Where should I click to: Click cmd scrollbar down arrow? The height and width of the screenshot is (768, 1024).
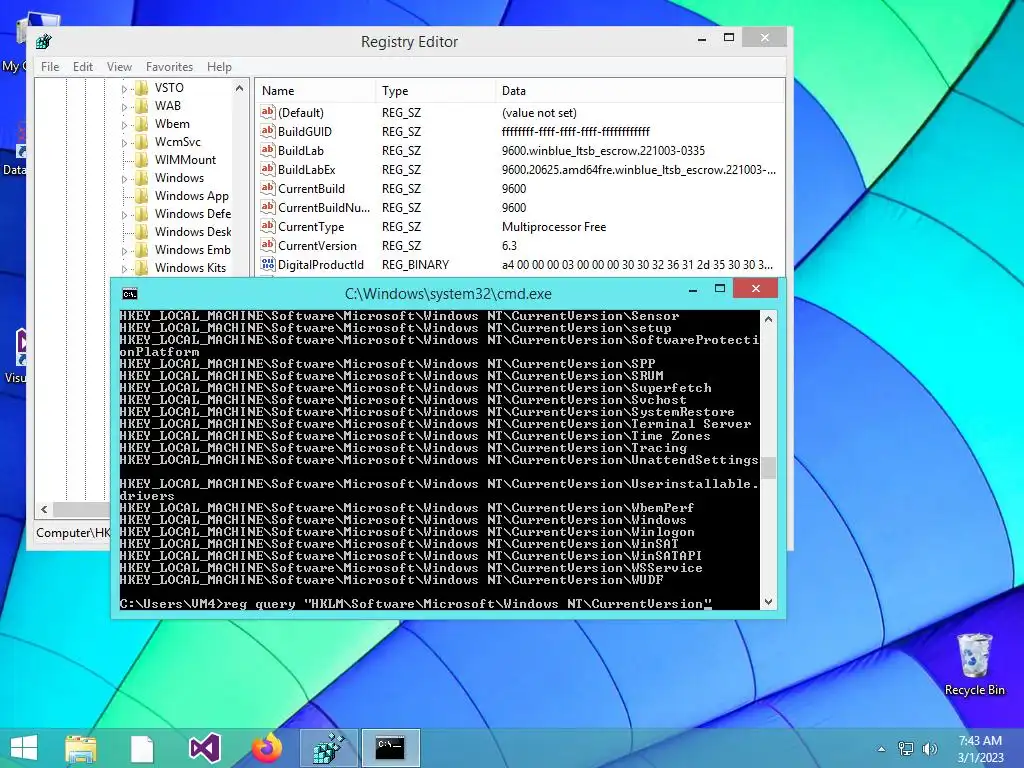[x=768, y=601]
